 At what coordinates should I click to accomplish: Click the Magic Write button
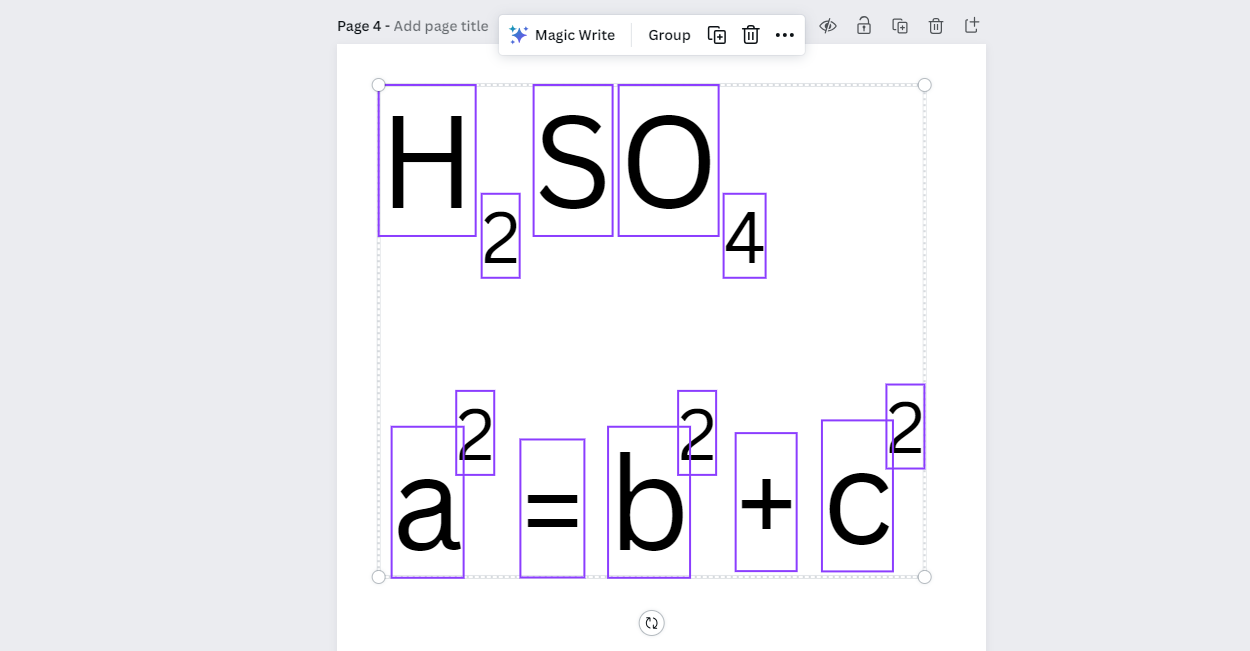point(562,35)
